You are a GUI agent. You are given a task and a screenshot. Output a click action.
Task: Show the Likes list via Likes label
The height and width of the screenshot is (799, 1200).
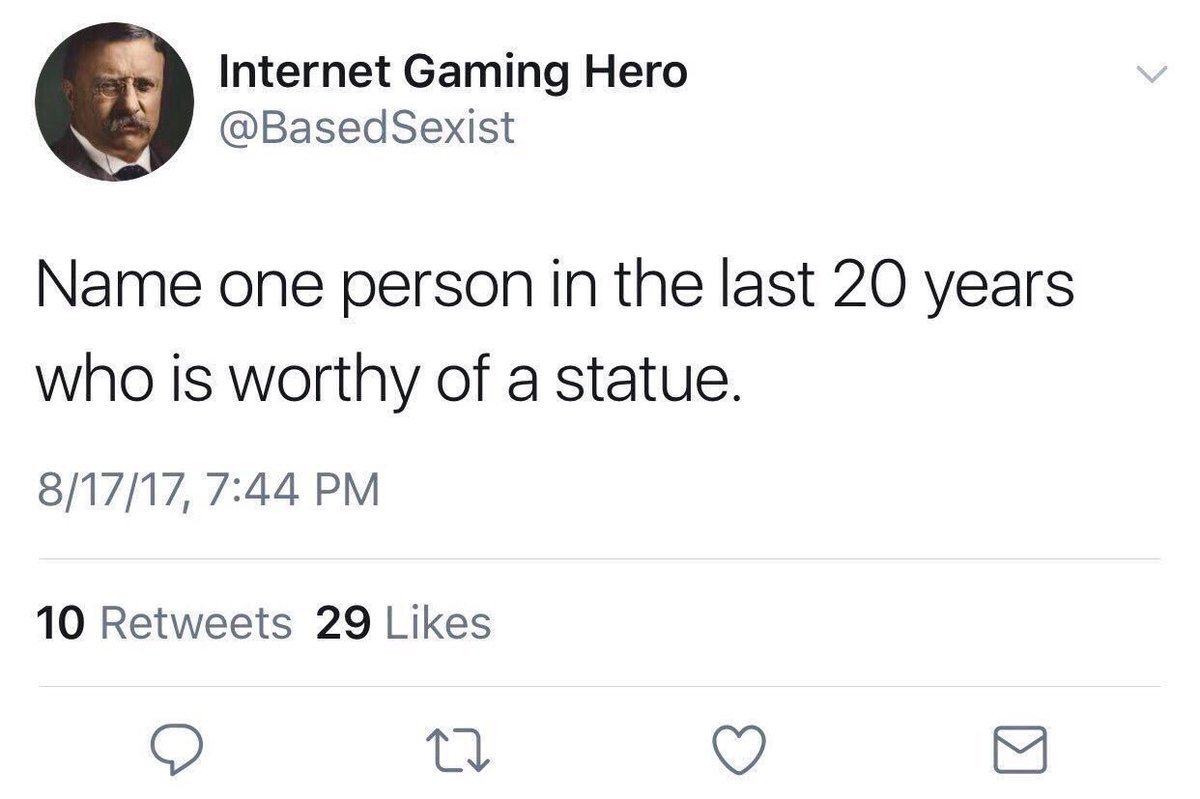pos(438,622)
